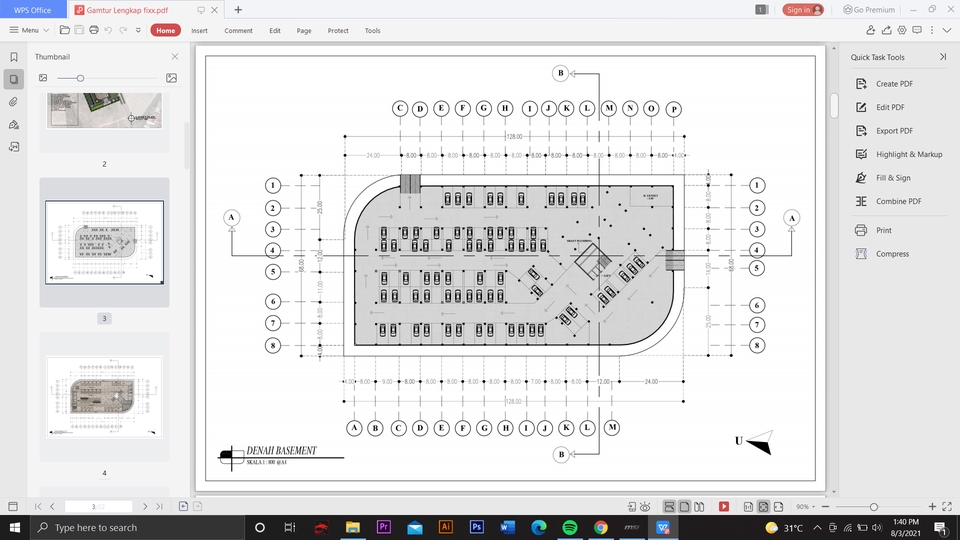The height and width of the screenshot is (540, 960).
Task: Toggle continuous scrolling view mode
Action: tap(669, 506)
